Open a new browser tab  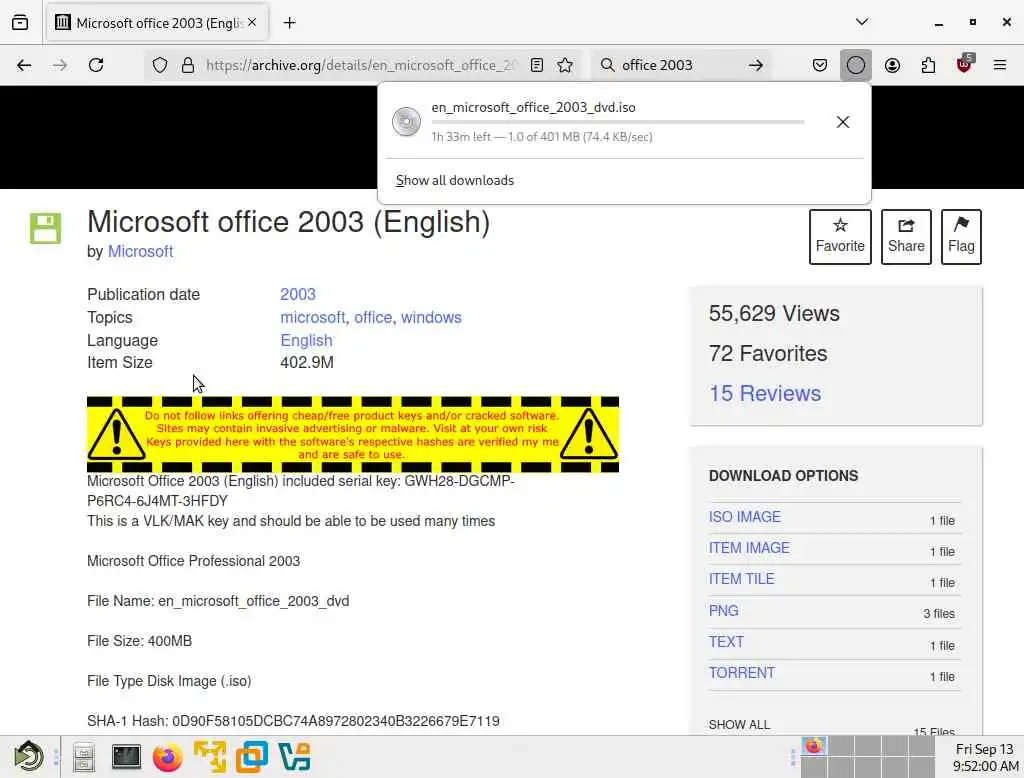pos(289,23)
